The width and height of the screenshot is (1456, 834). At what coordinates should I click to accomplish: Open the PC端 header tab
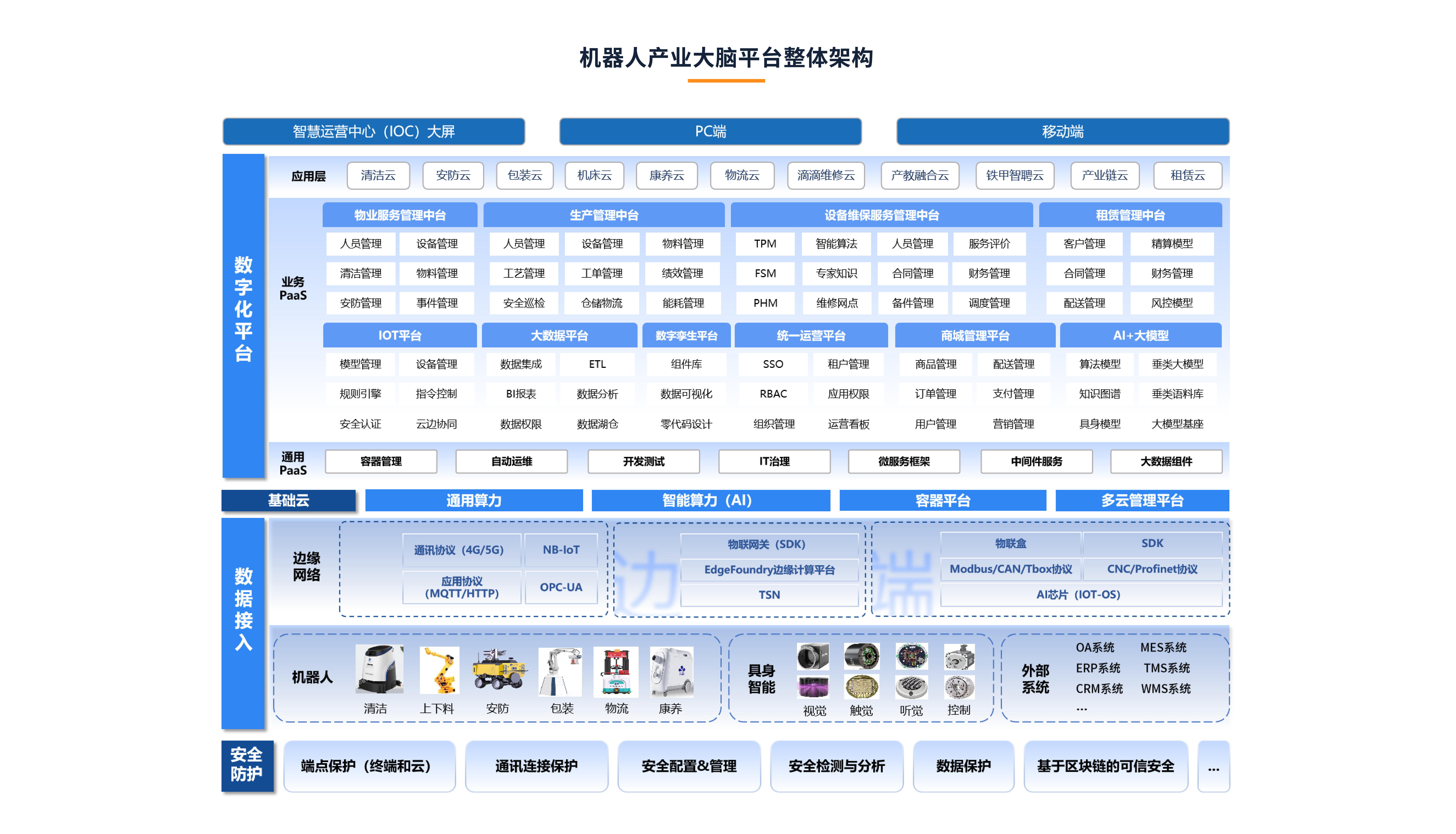pos(710,131)
